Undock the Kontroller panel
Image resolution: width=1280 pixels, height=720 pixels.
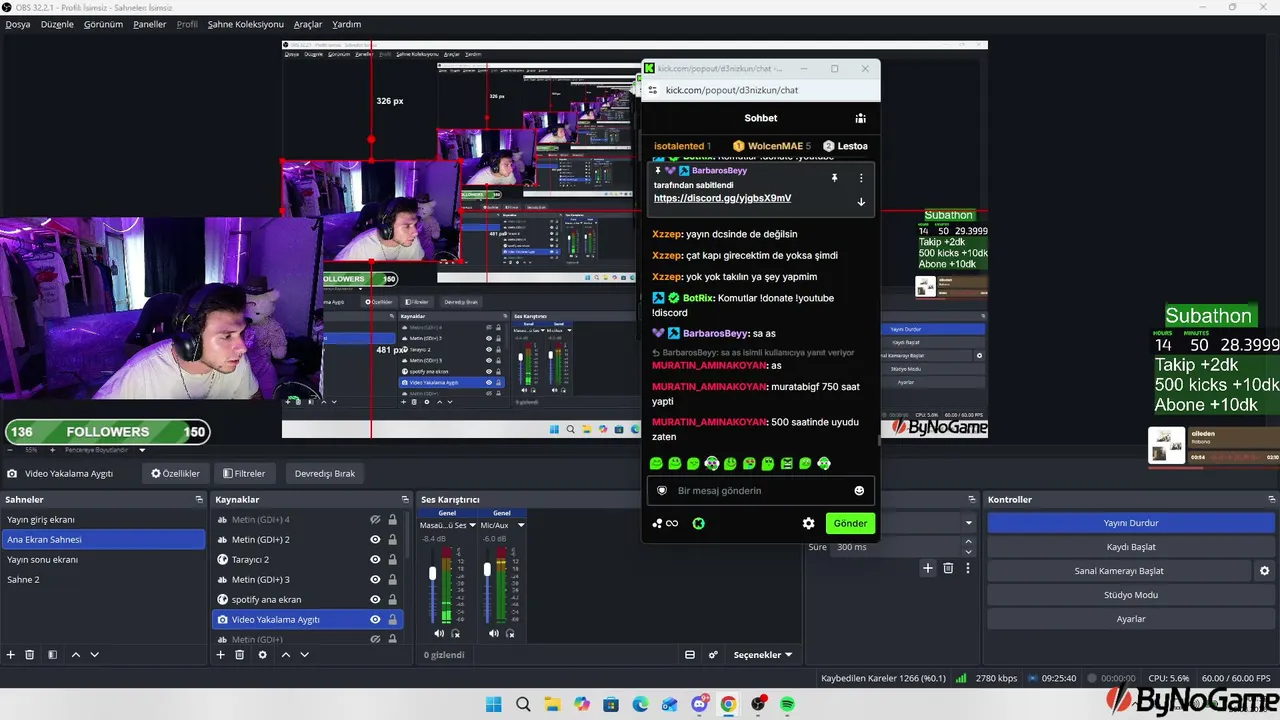pos(1270,500)
